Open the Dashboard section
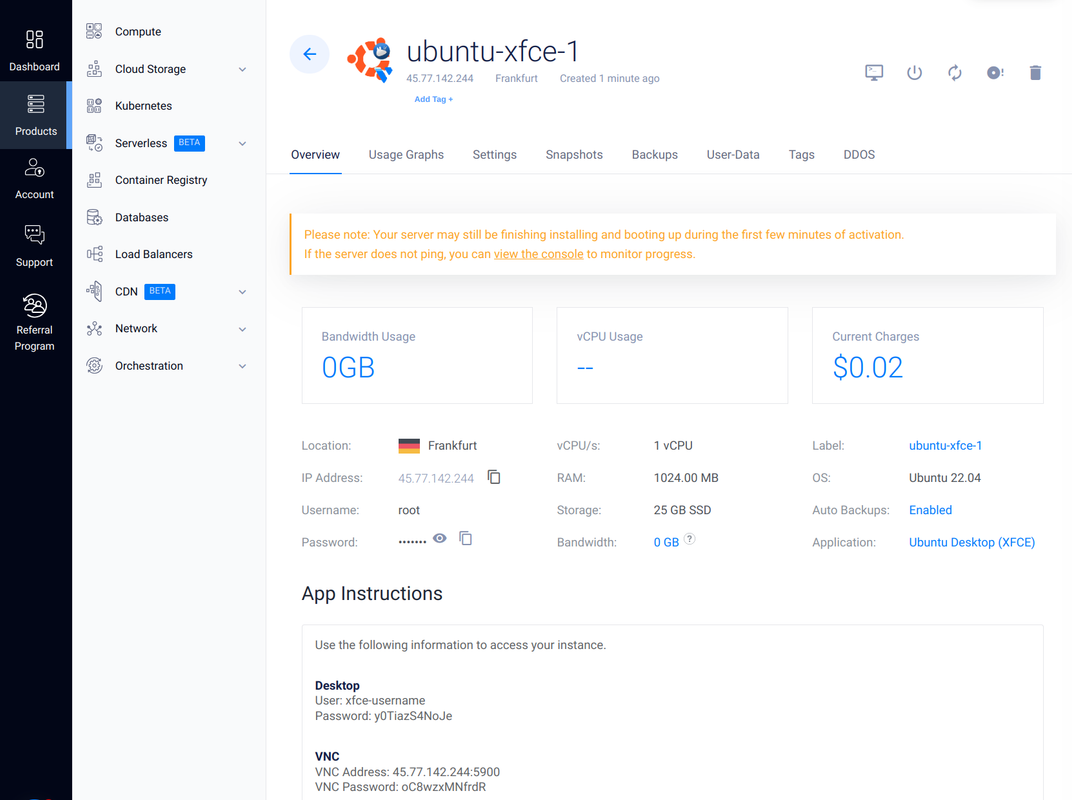The height and width of the screenshot is (800, 1072). coord(34,50)
